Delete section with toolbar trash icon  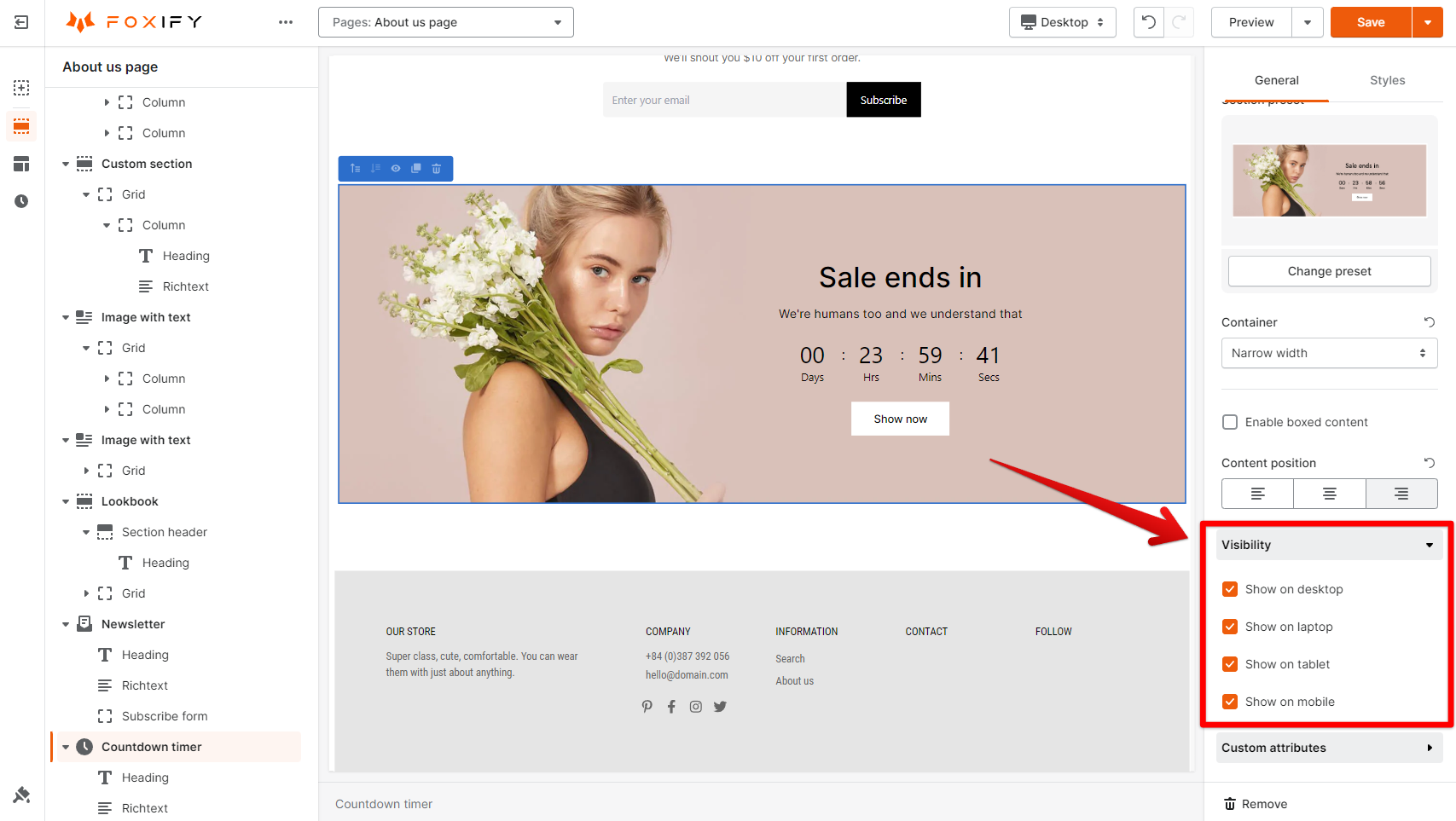(x=436, y=169)
